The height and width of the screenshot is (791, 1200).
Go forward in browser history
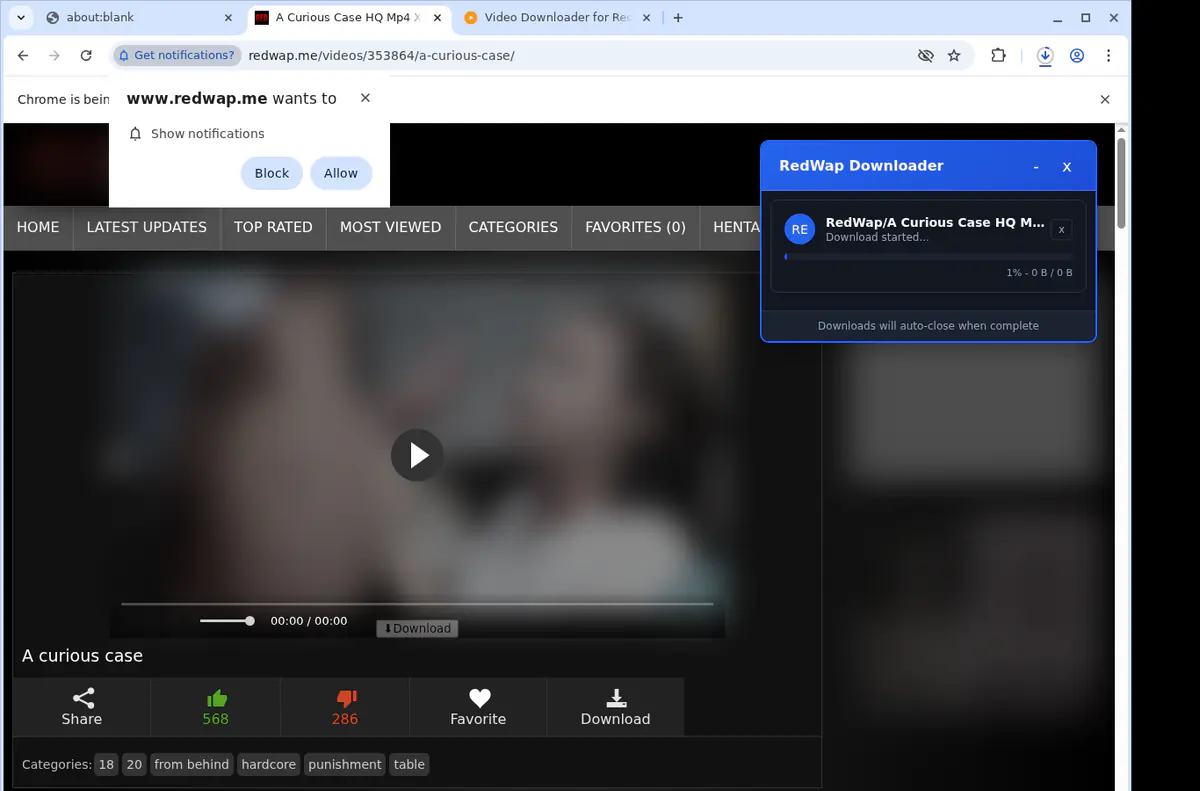pos(55,56)
